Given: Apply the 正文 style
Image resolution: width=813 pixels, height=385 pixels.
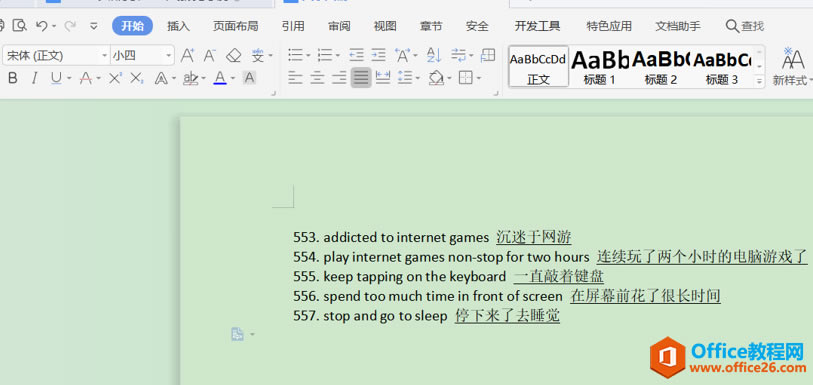Looking at the screenshot, I should [538, 66].
